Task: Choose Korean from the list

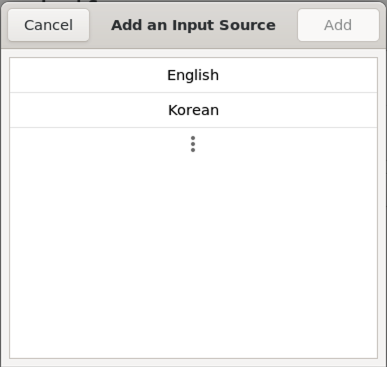Action: click(193, 110)
